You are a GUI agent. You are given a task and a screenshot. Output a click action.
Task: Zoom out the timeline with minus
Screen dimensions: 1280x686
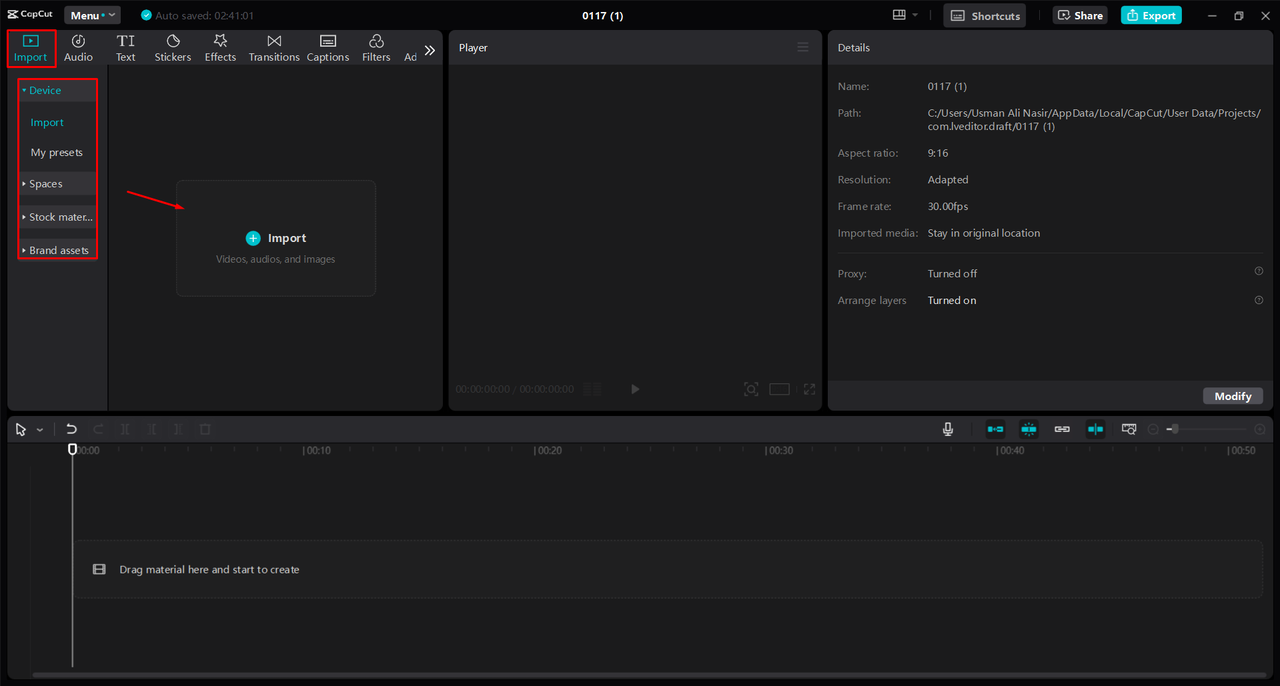1153,429
